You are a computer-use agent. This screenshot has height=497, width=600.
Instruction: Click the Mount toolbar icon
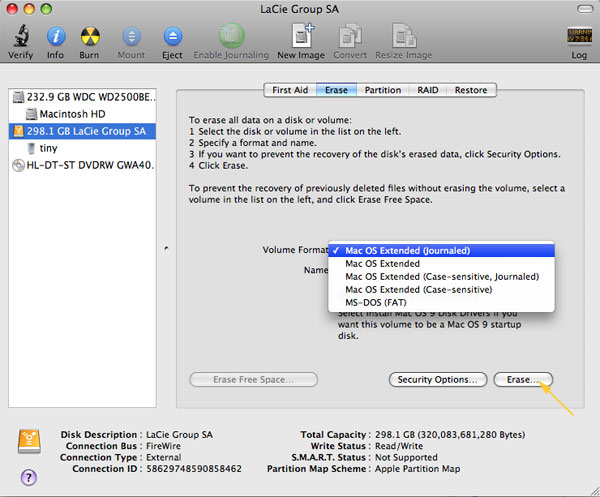(131, 36)
